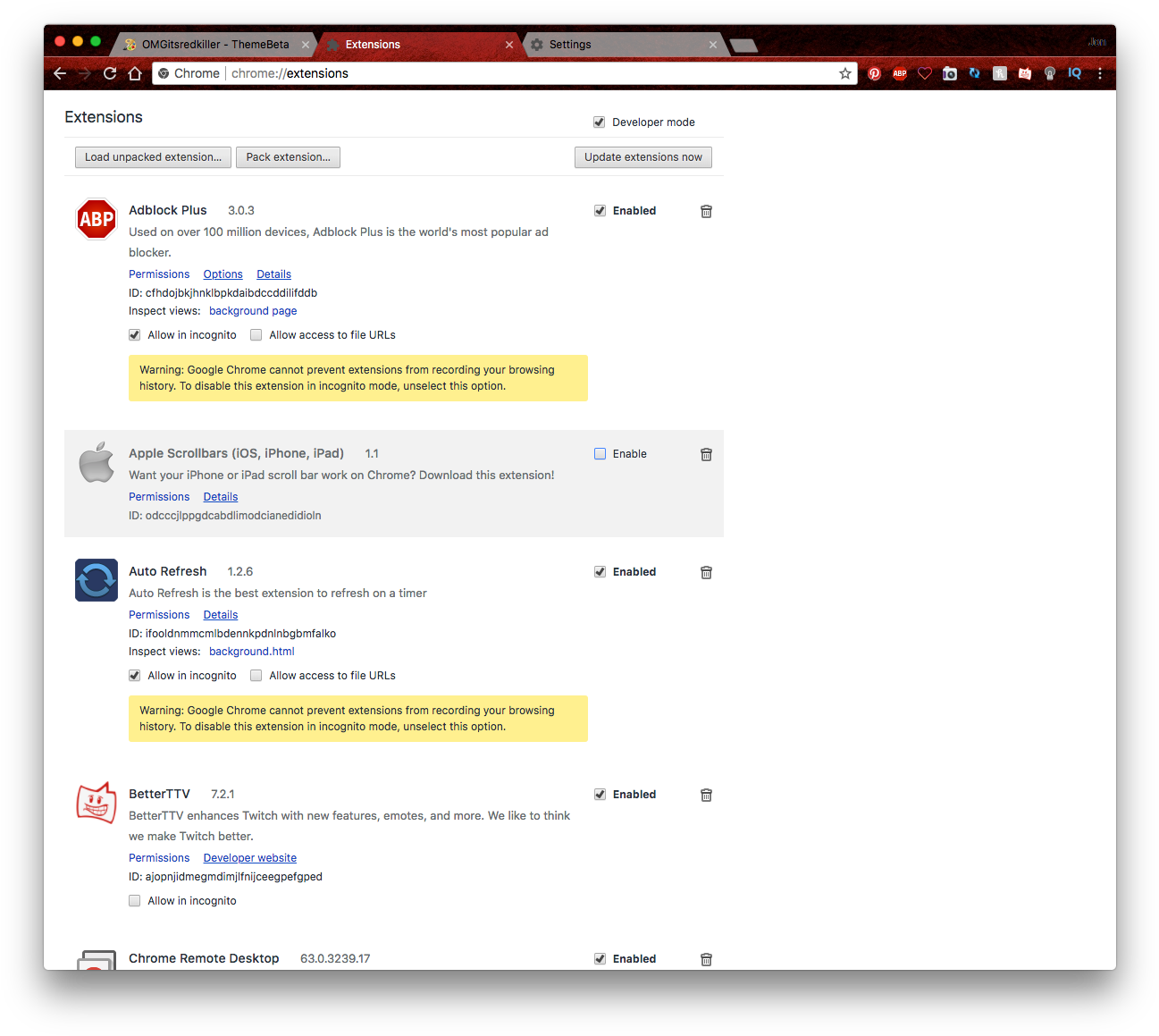The image size is (1159, 1036).
Task: Go back with the back arrow
Action: click(60, 73)
